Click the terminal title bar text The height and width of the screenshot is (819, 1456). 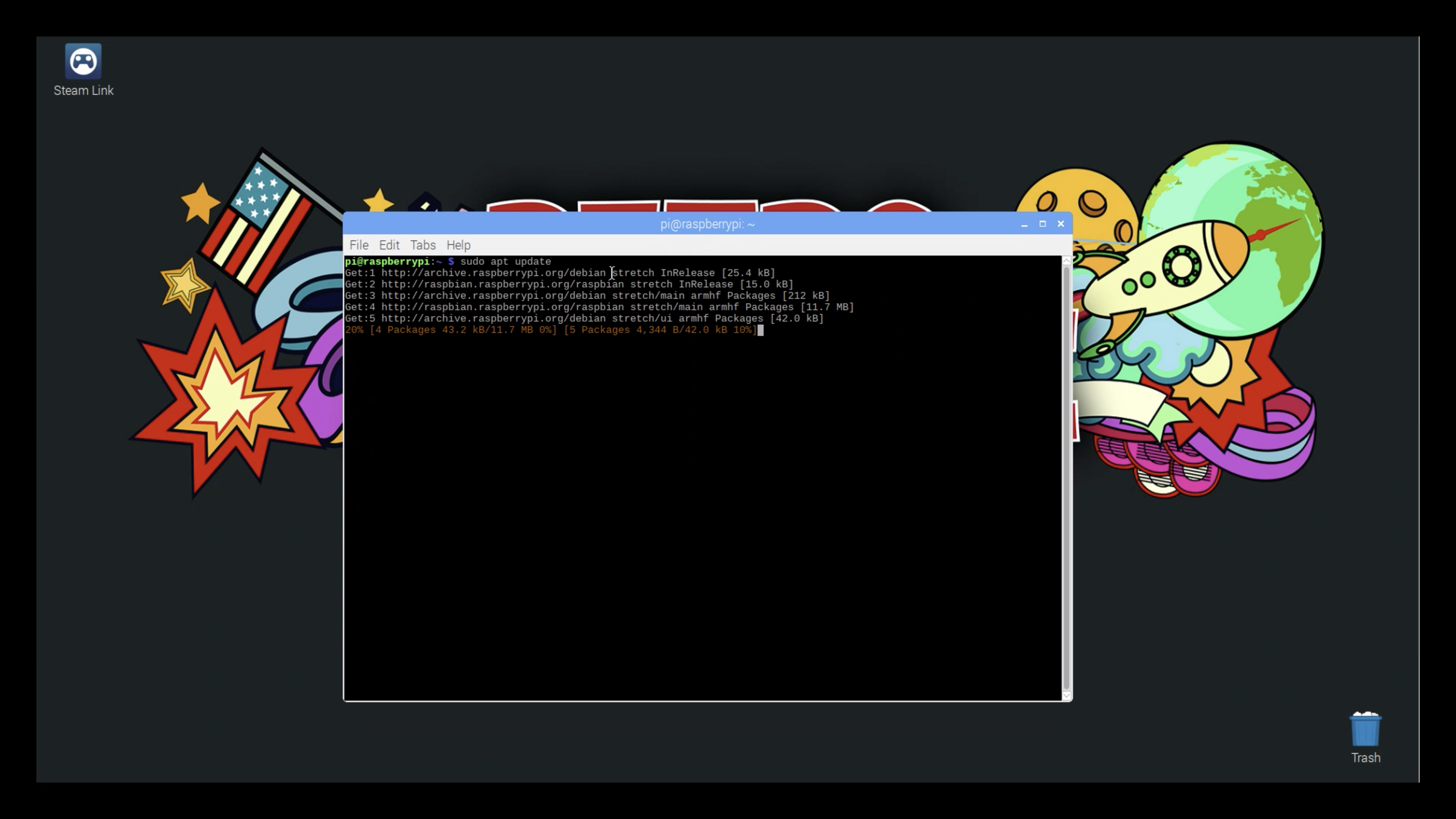coord(707,224)
